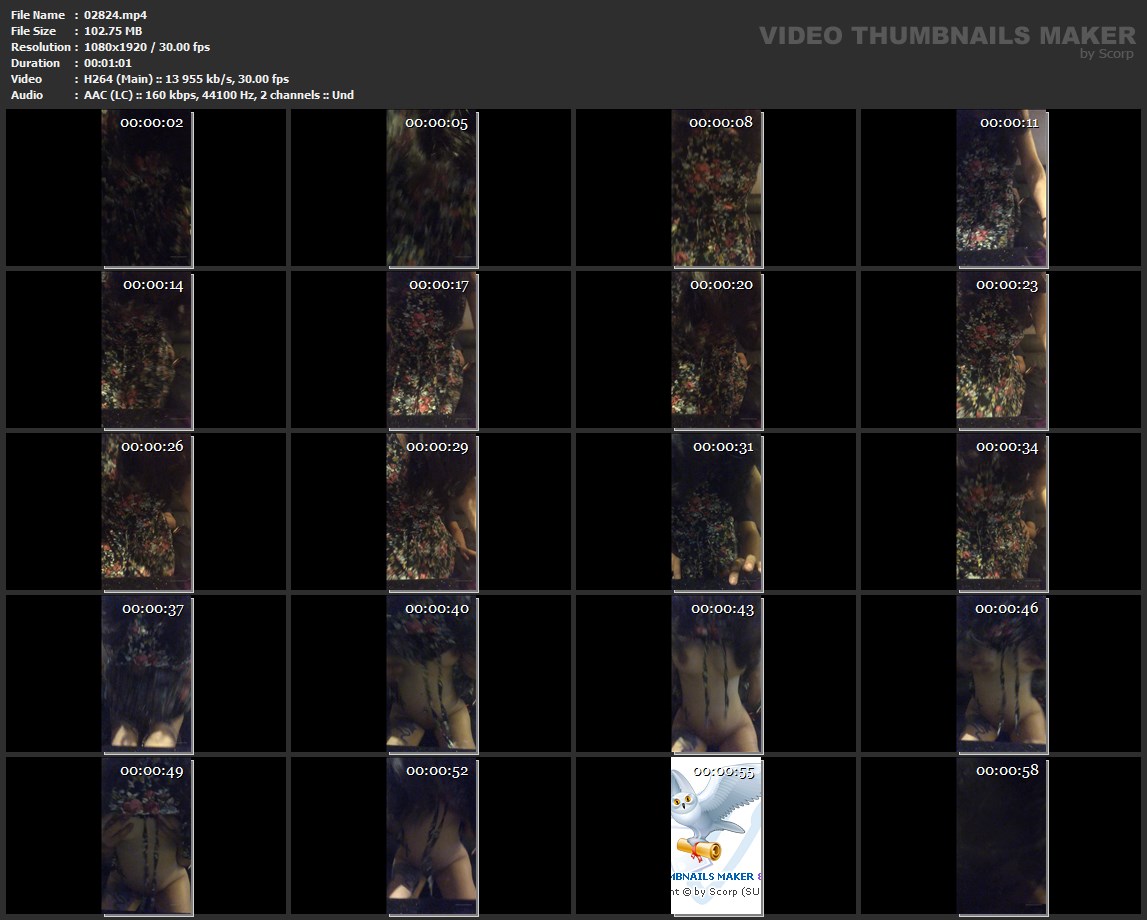Image resolution: width=1147 pixels, height=920 pixels.
Task: Select the frame at timestamp 00:00:11
Action: (x=1002, y=190)
